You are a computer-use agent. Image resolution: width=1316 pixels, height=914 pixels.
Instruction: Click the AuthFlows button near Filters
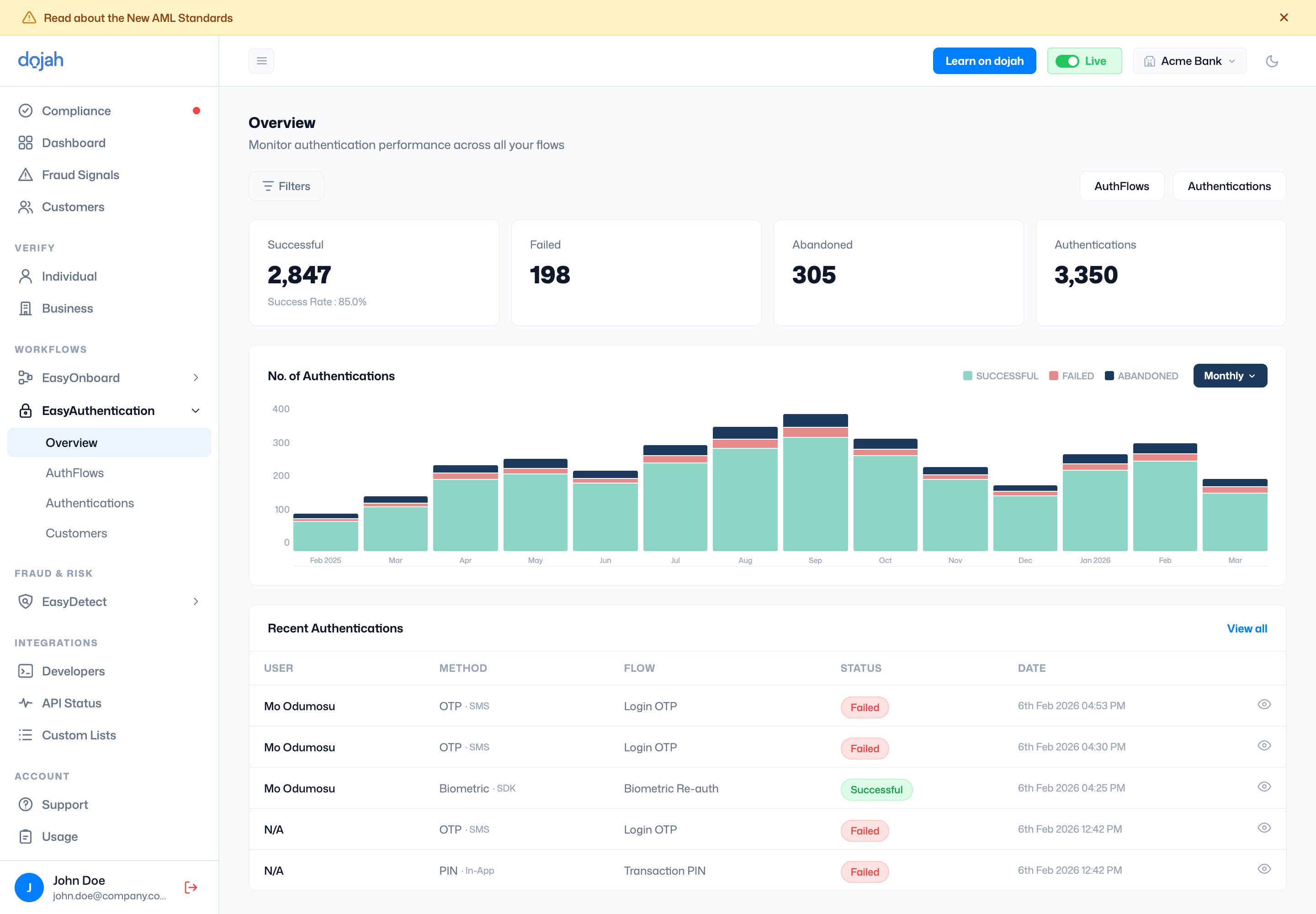(x=1122, y=186)
